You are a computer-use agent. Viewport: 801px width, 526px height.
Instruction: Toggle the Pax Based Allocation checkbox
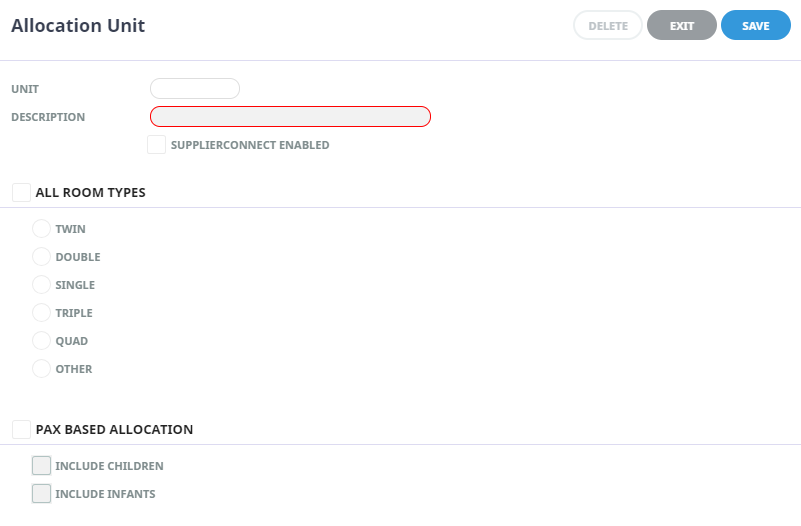[21, 429]
